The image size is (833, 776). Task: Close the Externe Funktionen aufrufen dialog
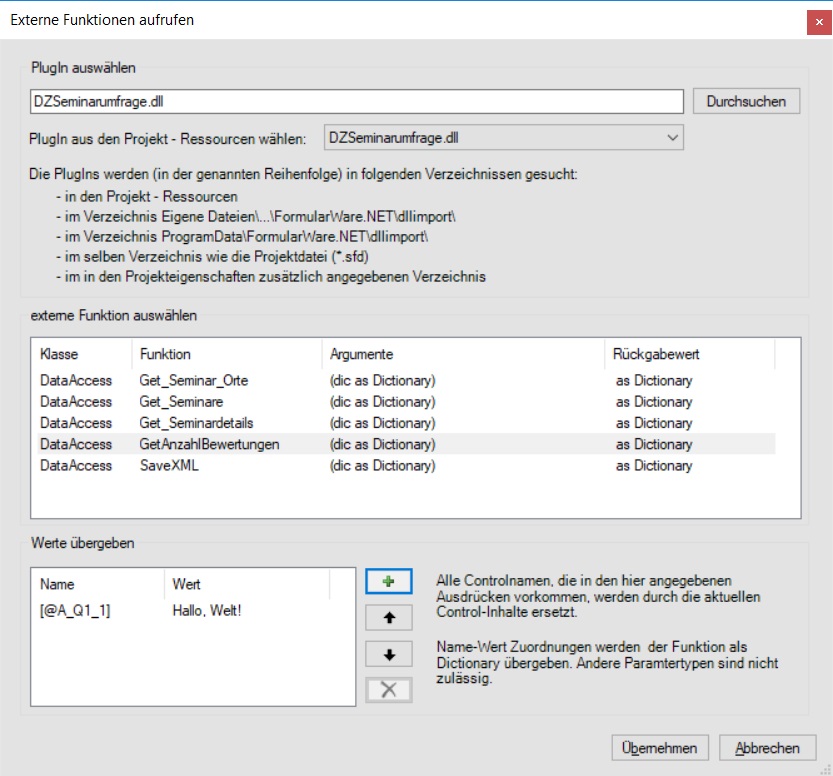tap(819, 22)
